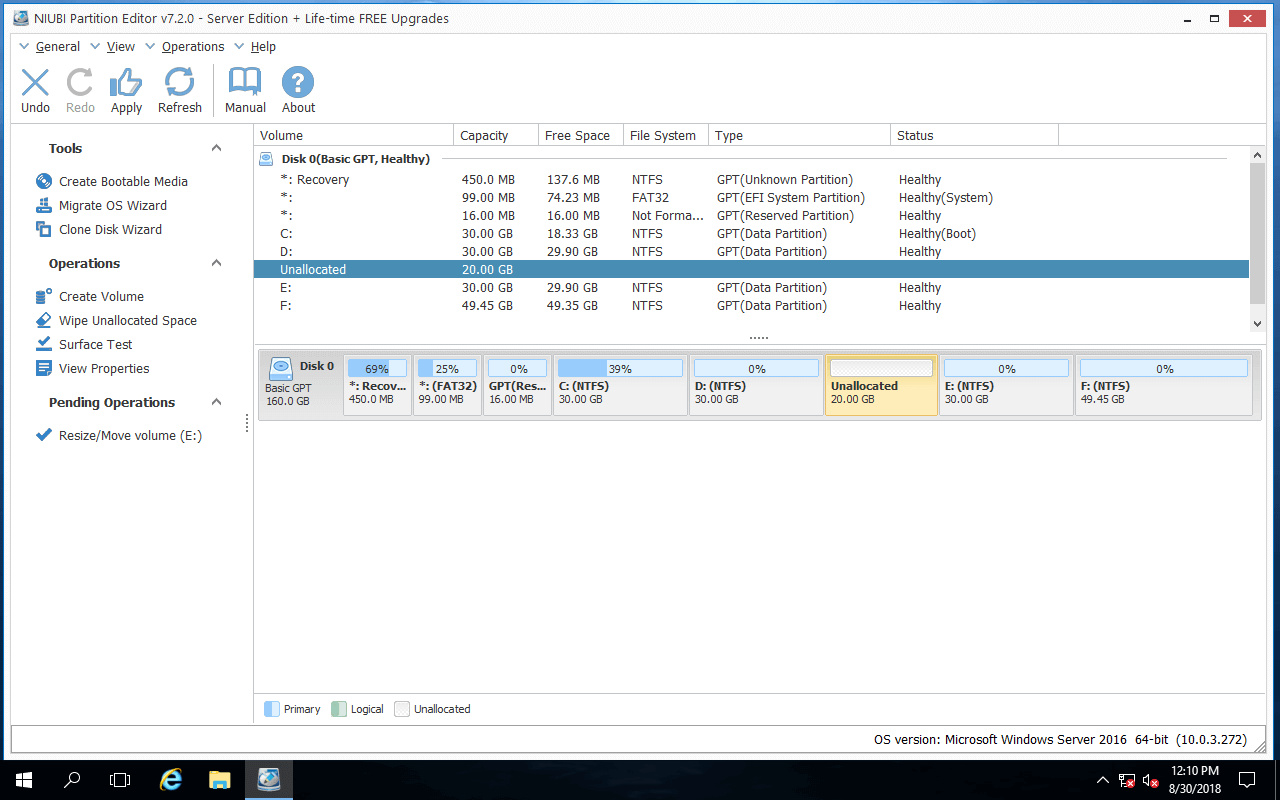Sort by Volume column header
Image resolution: width=1280 pixels, height=800 pixels.
click(354, 135)
